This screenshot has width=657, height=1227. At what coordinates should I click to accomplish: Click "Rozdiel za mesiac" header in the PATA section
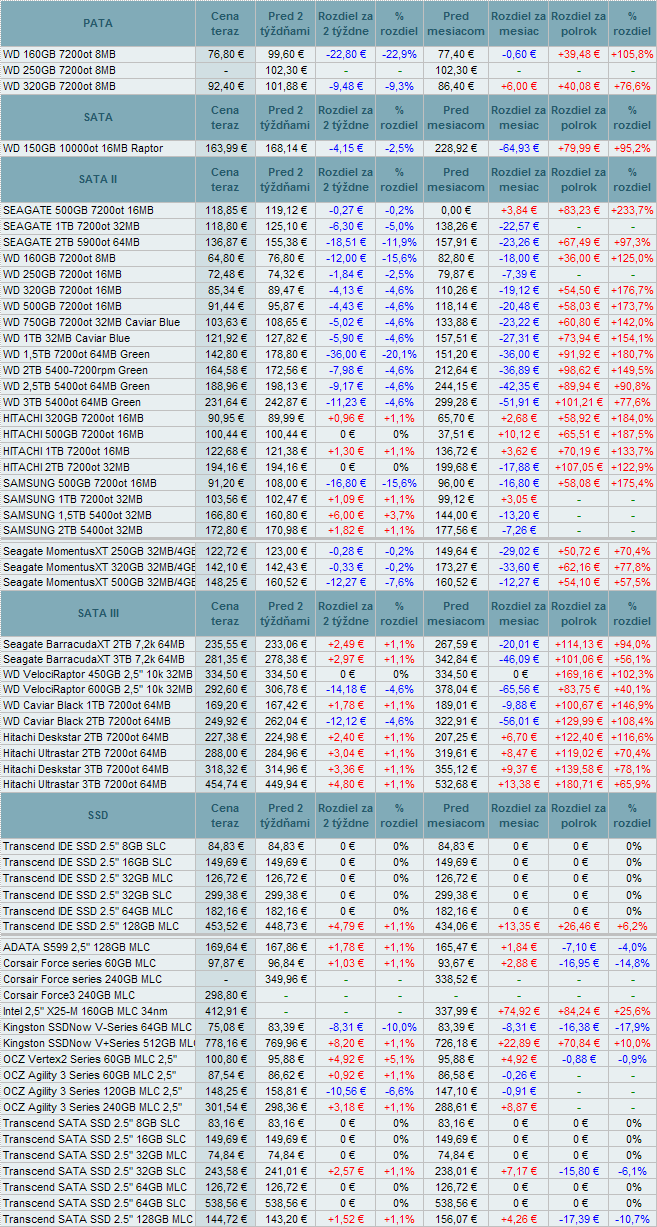pyautogui.click(x=517, y=23)
